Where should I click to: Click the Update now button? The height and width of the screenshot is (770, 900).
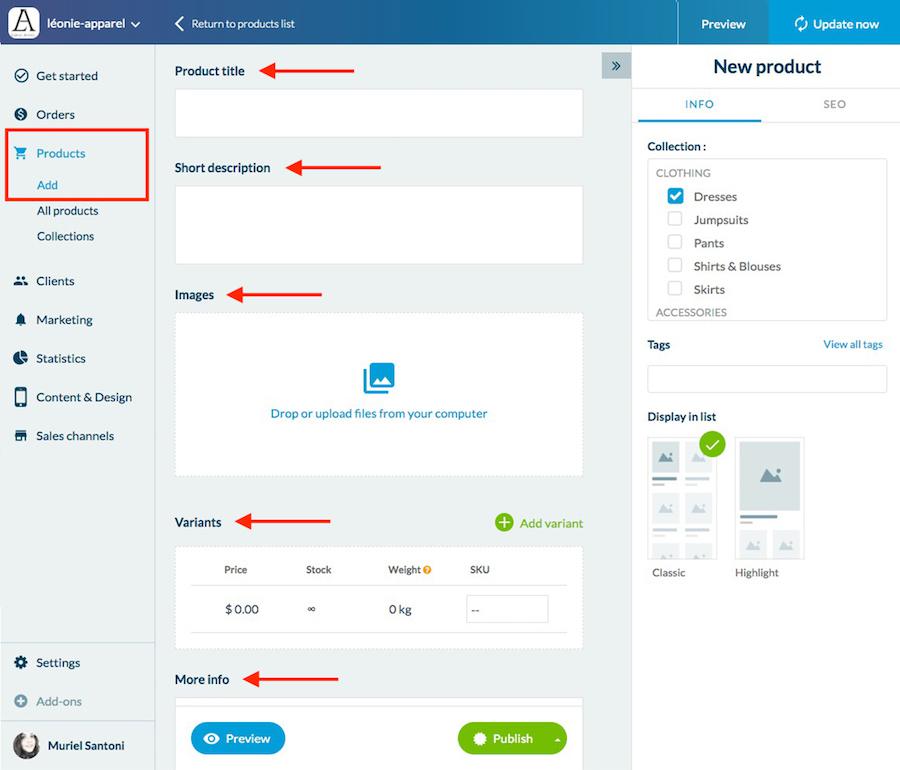pos(836,24)
